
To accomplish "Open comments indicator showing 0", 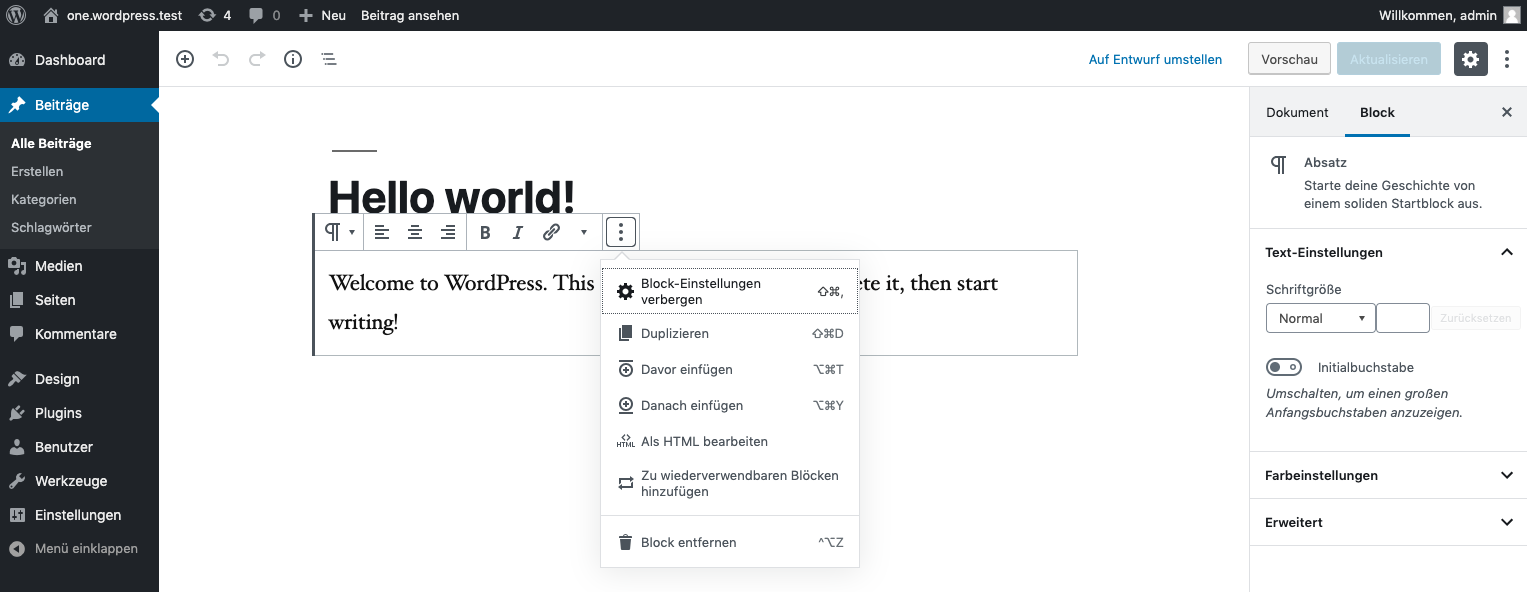I will tap(265, 15).
